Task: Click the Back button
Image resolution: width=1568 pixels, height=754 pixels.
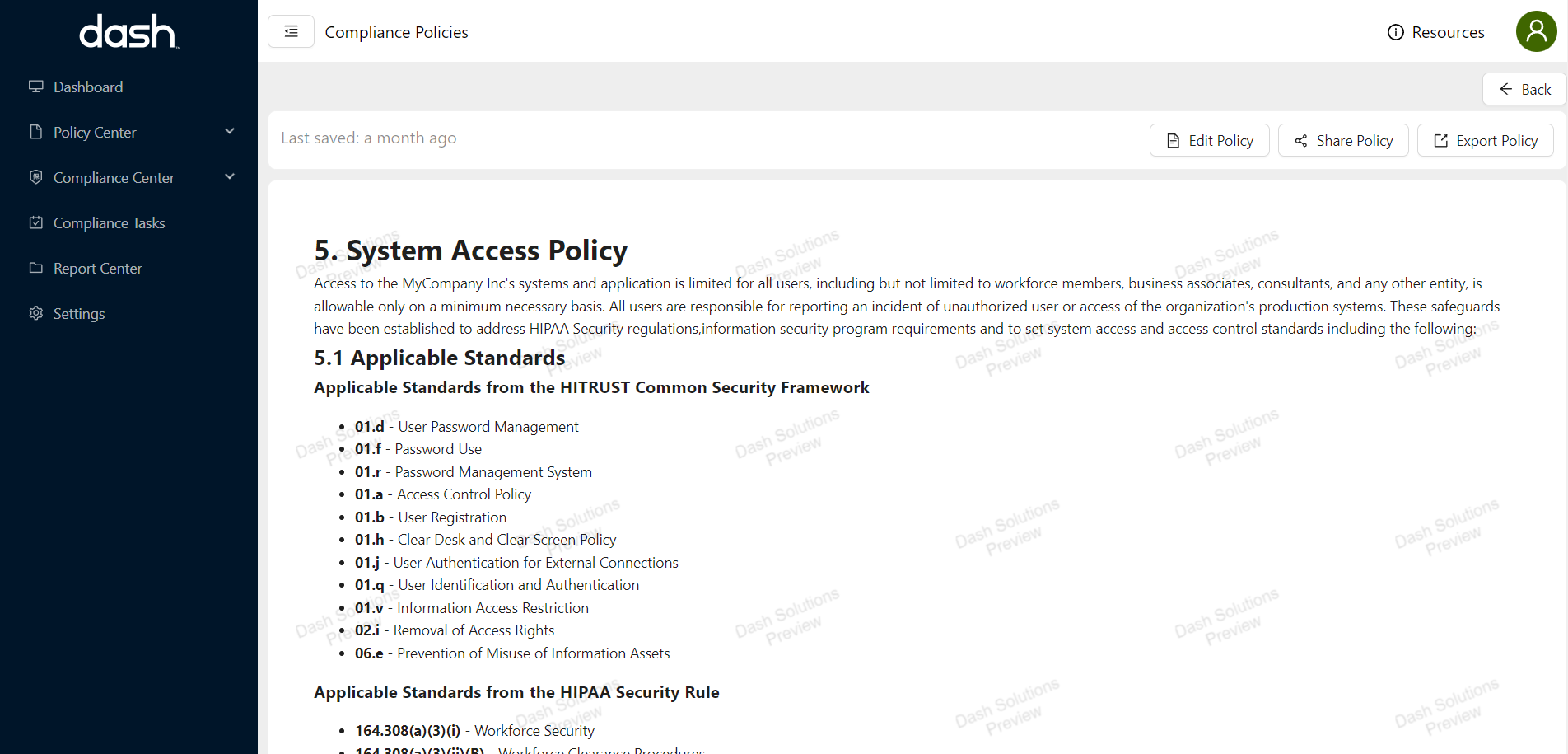Action: click(1525, 88)
